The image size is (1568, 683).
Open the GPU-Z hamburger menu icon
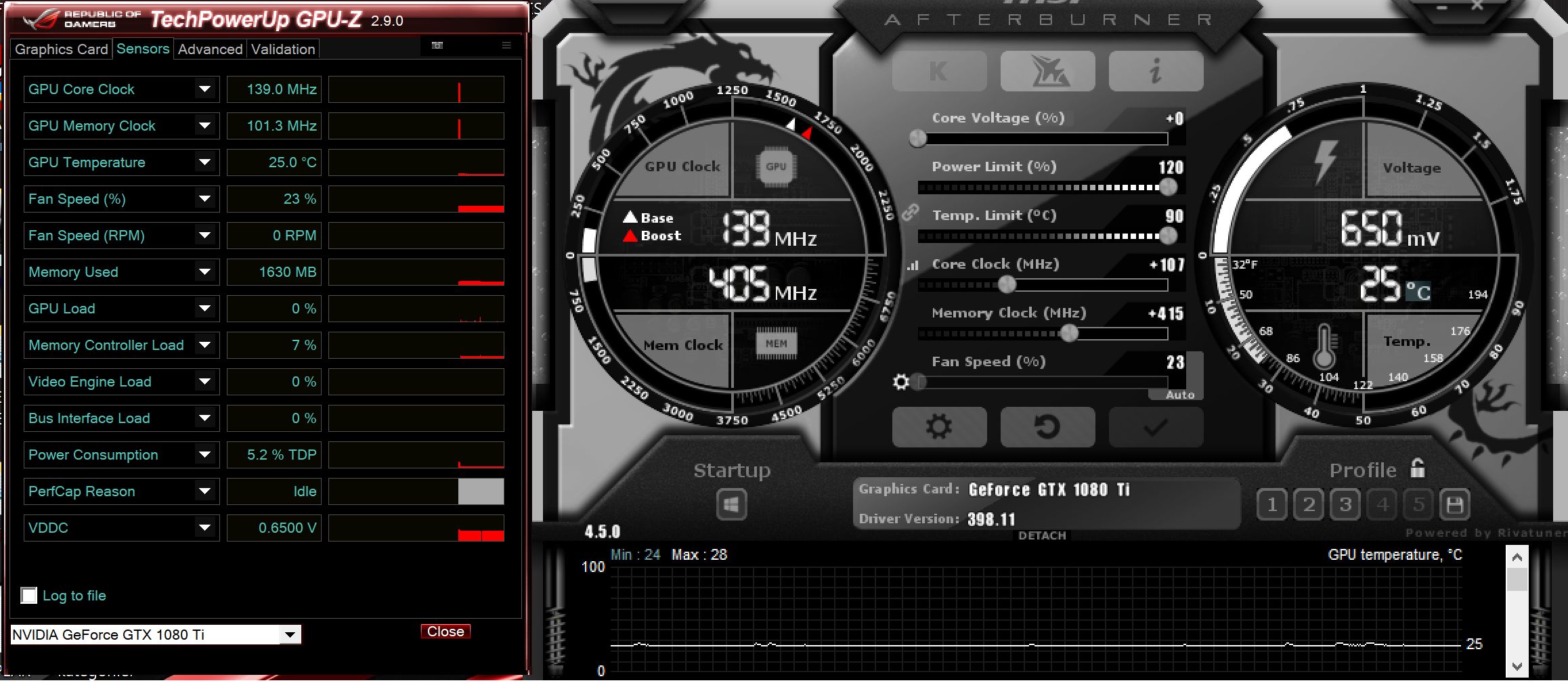[x=506, y=45]
